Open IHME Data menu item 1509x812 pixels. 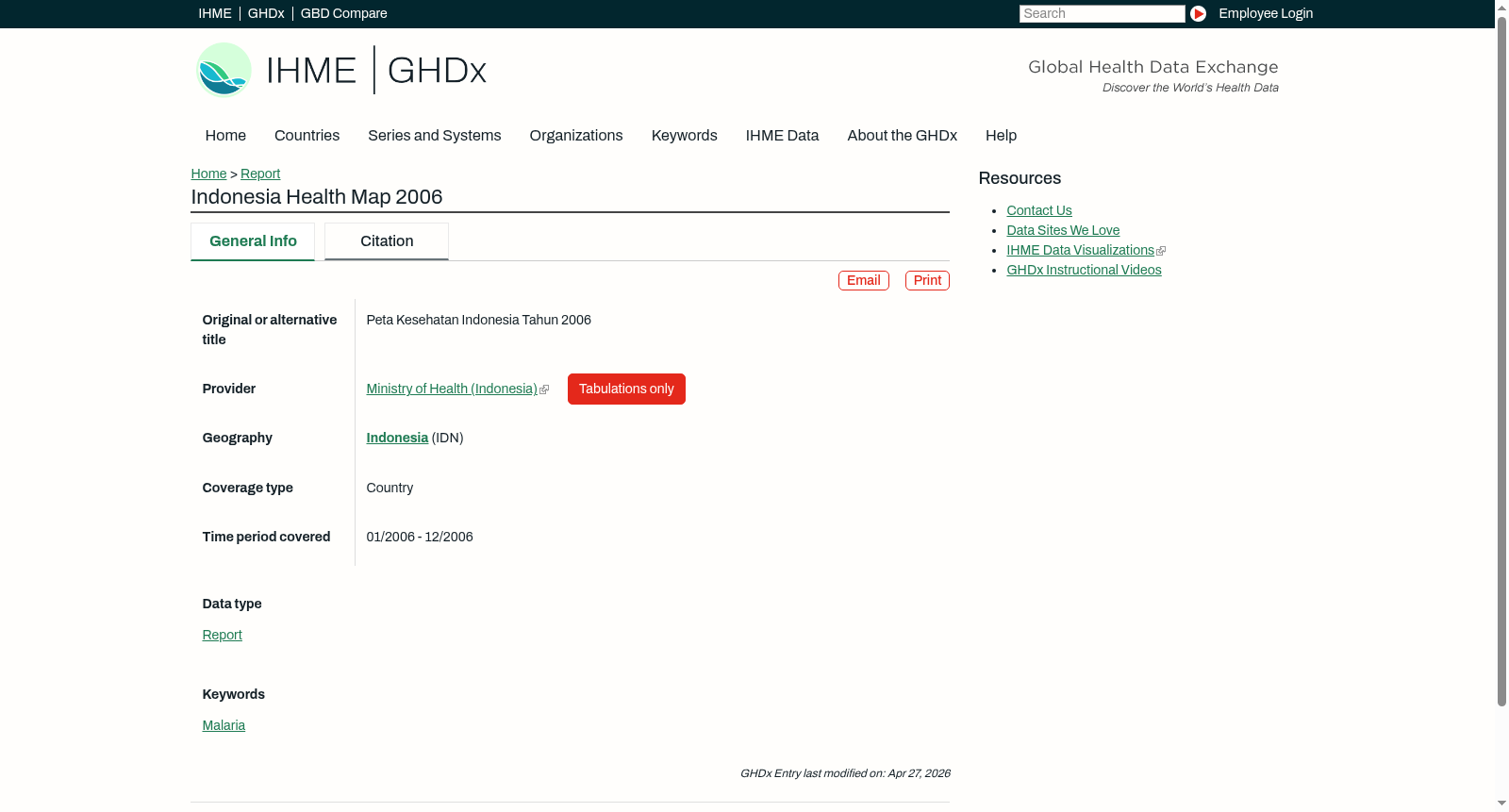click(782, 135)
